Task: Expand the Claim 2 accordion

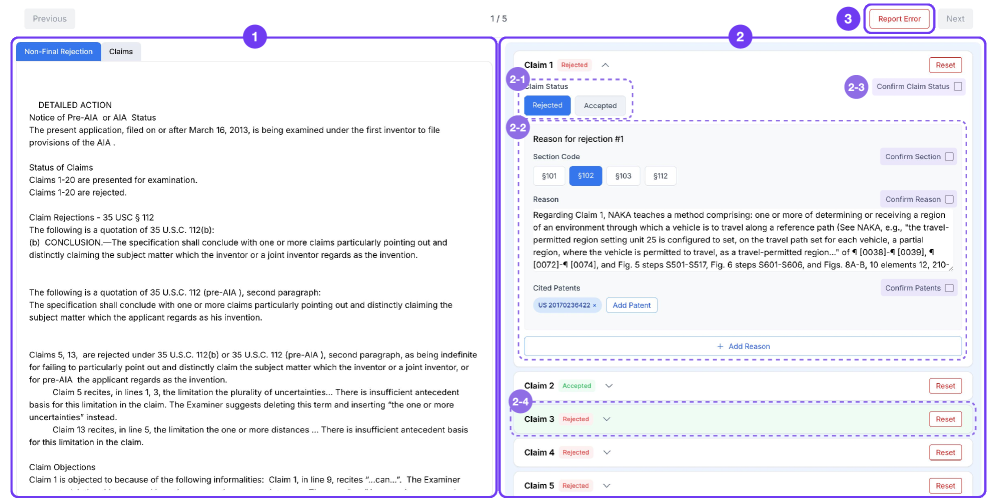Action: [x=609, y=386]
